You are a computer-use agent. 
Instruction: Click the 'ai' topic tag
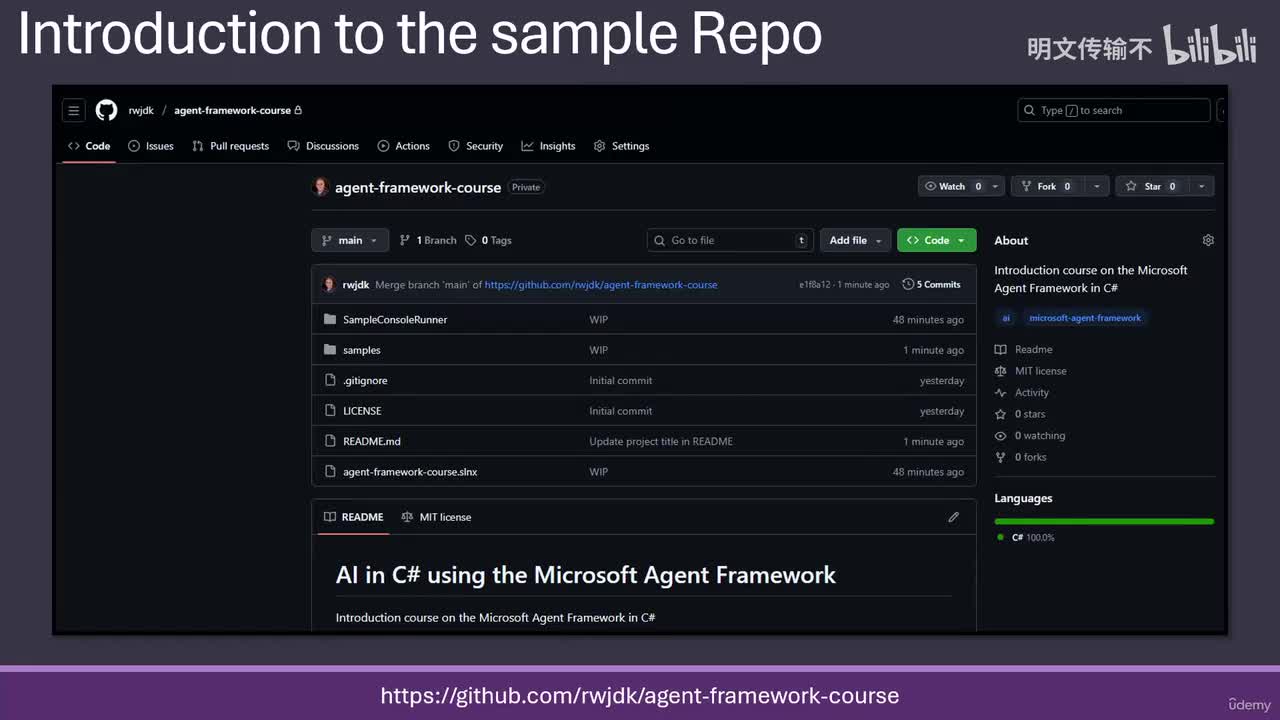(1006, 318)
